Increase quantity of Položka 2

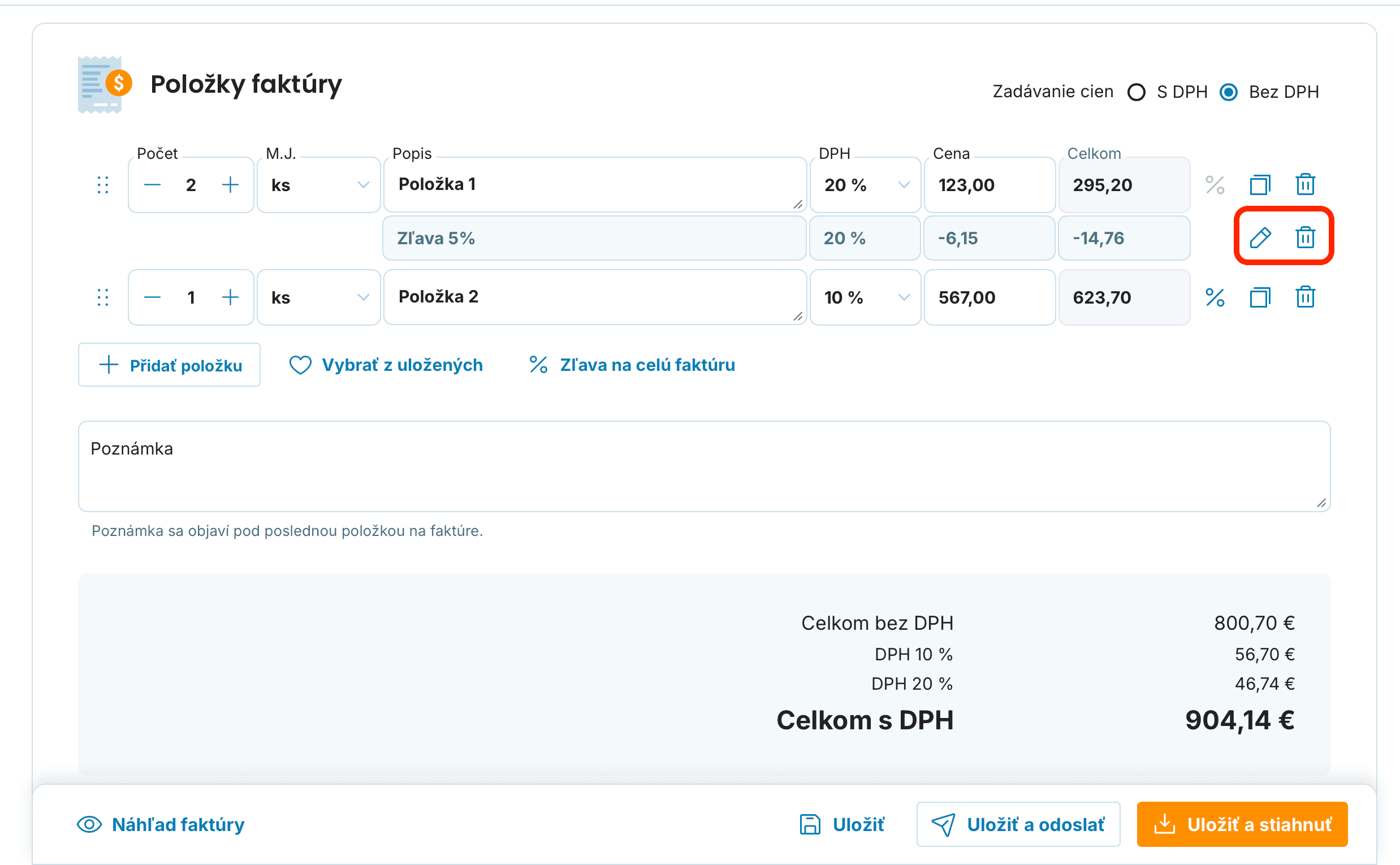click(x=230, y=297)
